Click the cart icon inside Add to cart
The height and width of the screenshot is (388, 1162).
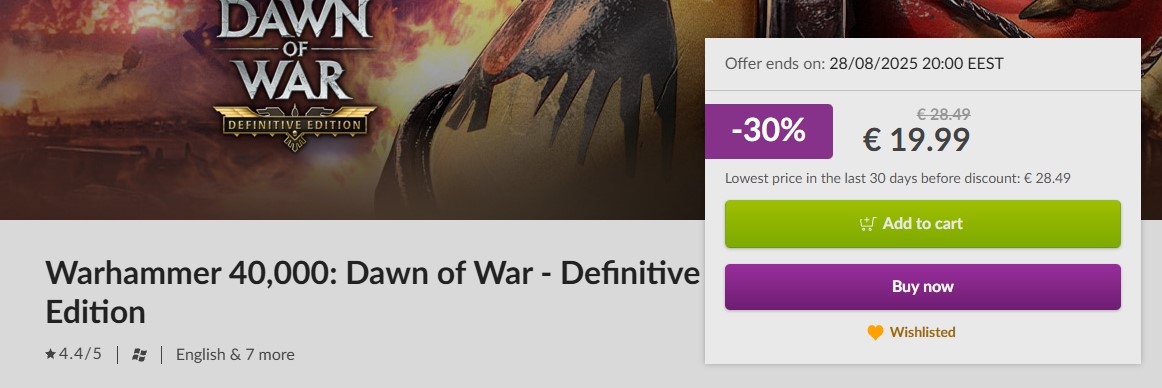867,224
